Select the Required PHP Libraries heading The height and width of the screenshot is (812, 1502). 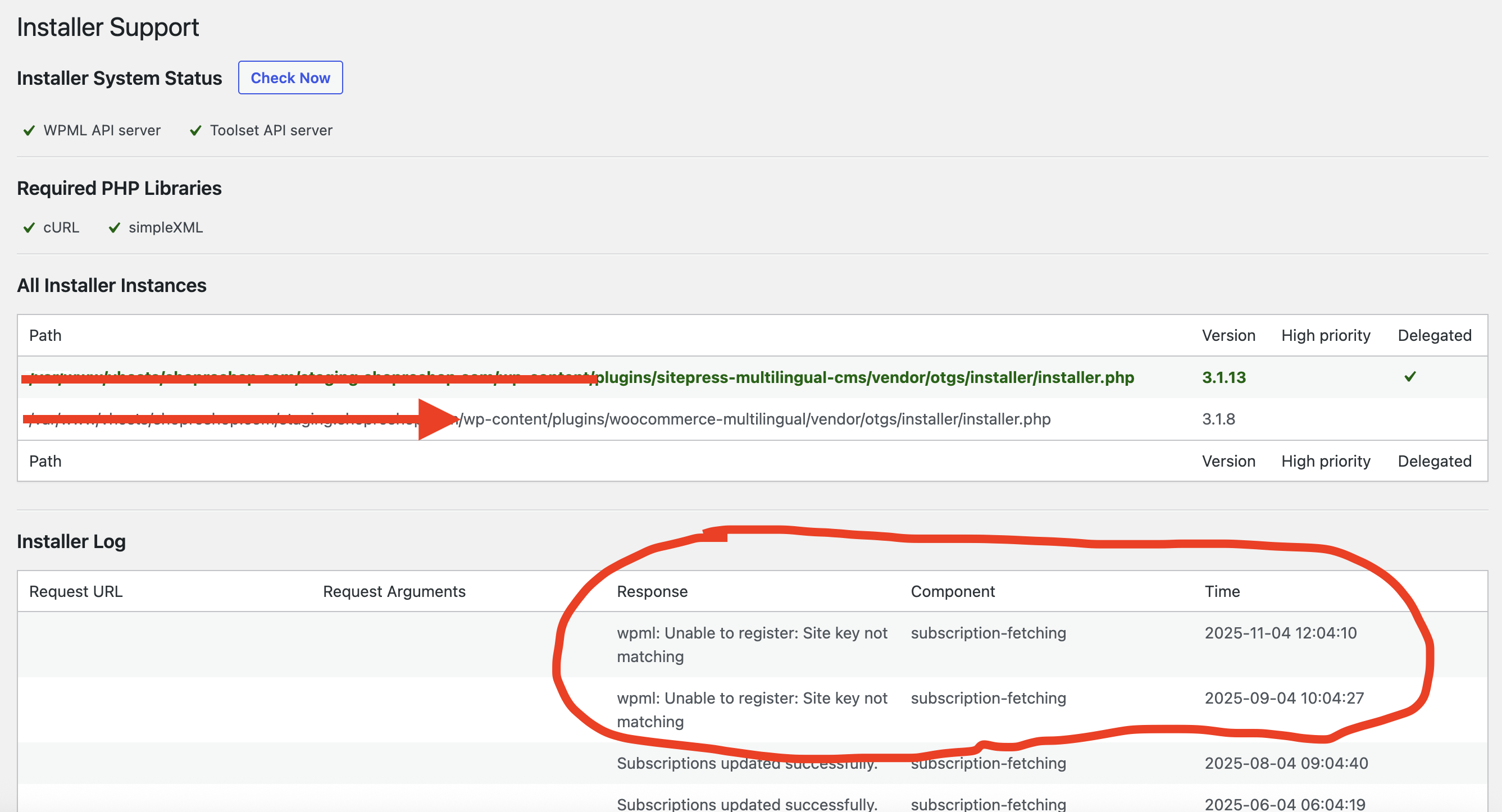(120, 188)
